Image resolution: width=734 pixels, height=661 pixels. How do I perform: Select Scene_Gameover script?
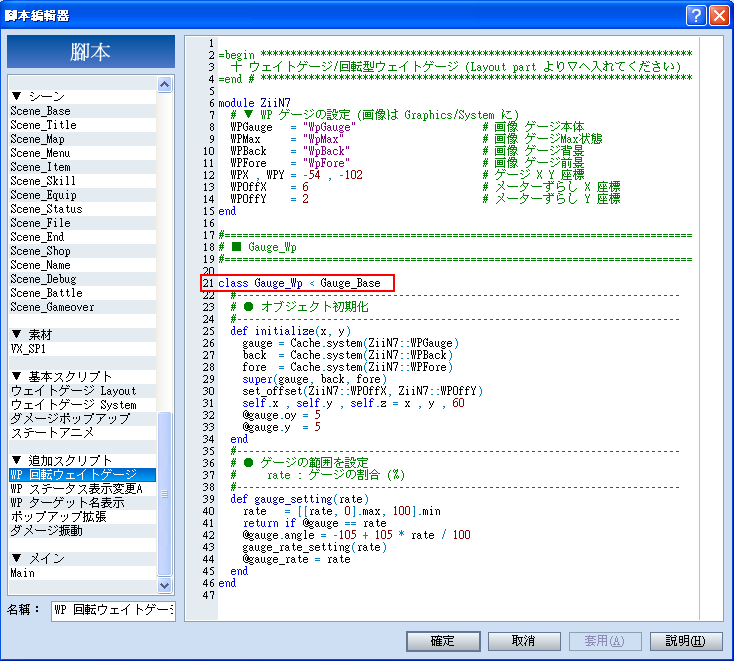[x=82, y=307]
